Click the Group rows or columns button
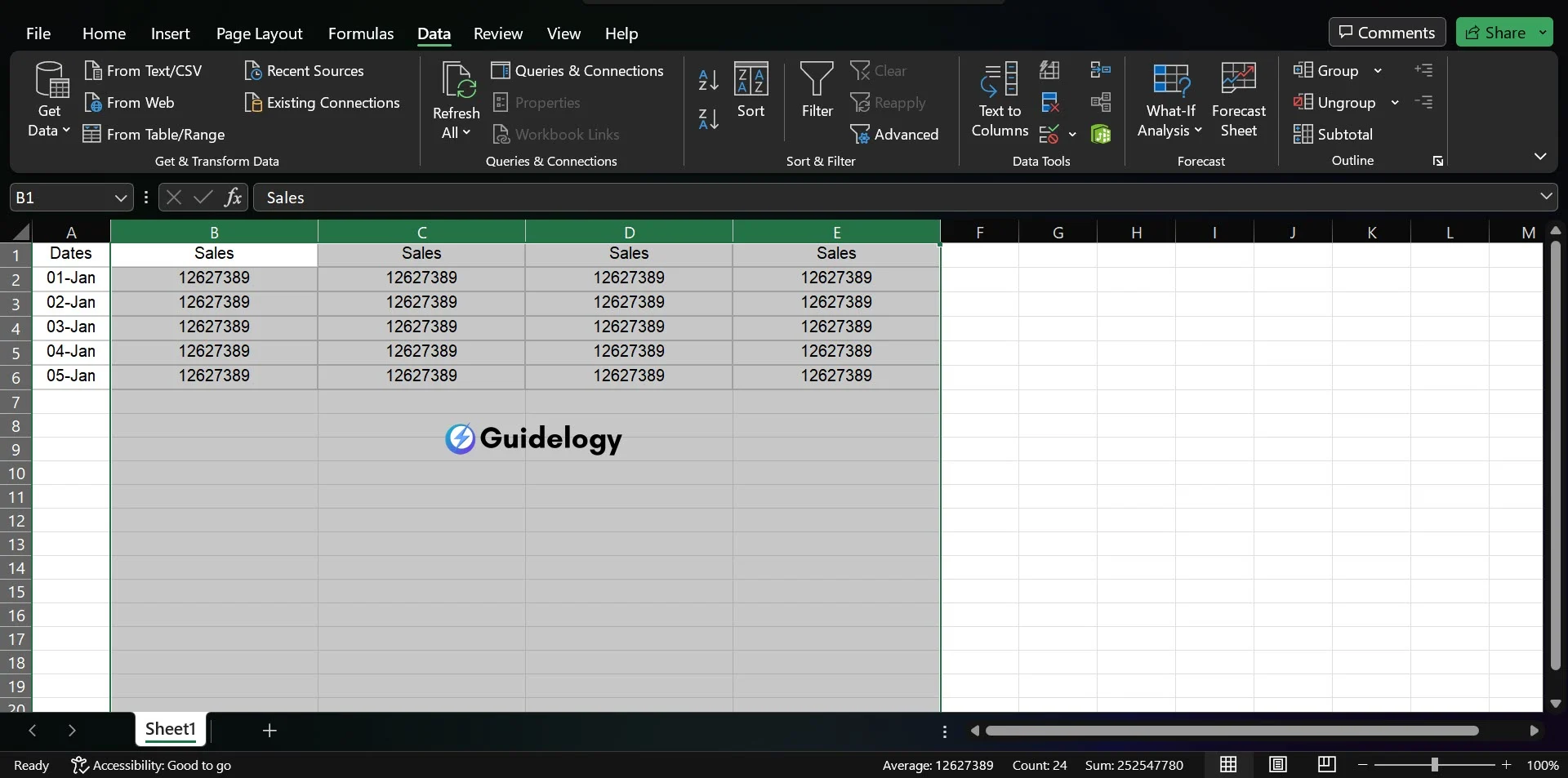This screenshot has width=1568, height=778. (x=1325, y=71)
